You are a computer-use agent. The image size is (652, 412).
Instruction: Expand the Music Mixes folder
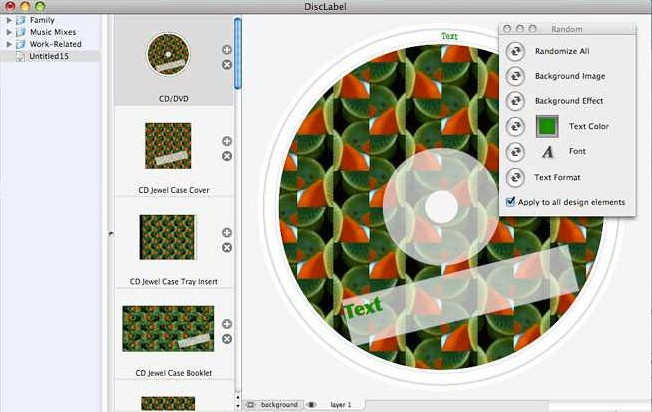pyautogui.click(x=9, y=32)
